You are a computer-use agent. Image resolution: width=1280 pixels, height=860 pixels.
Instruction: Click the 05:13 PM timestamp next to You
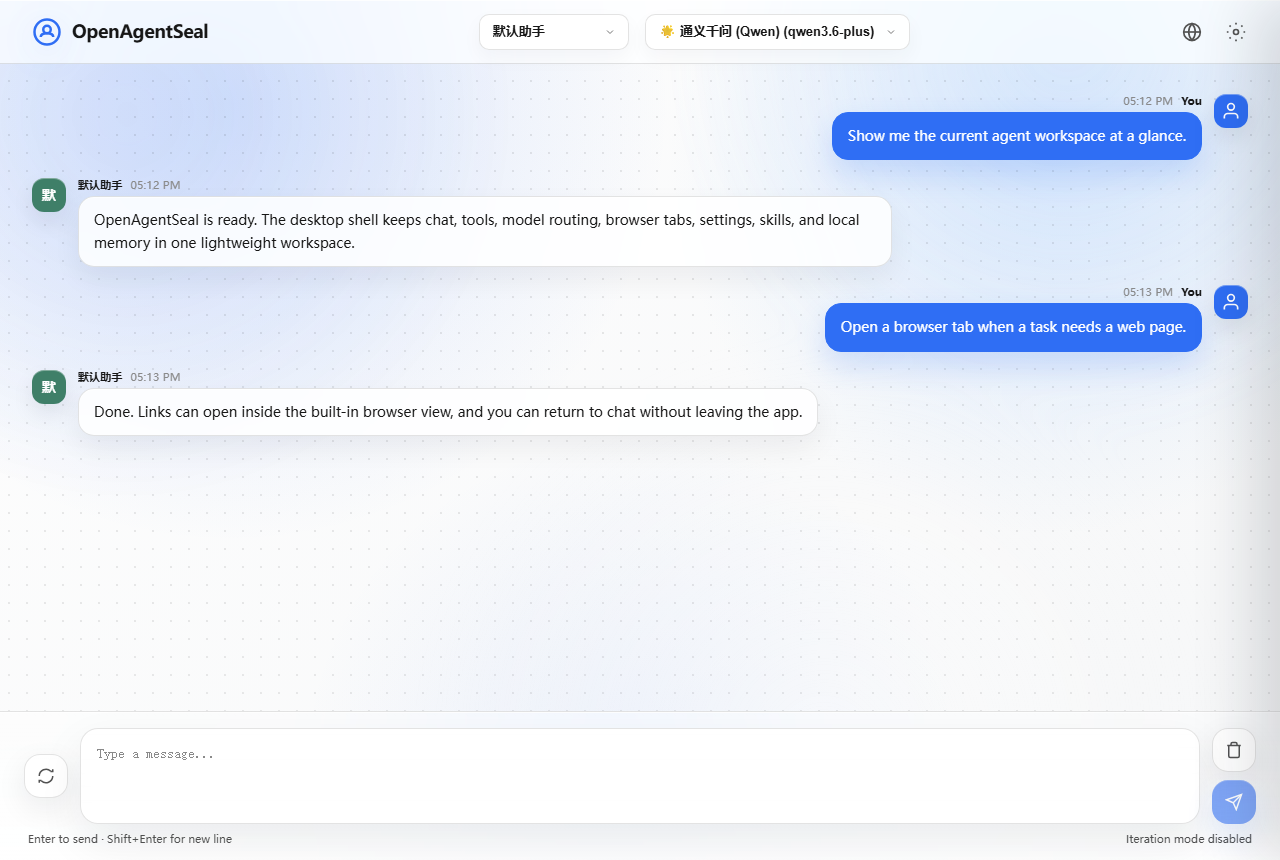[x=1148, y=292]
